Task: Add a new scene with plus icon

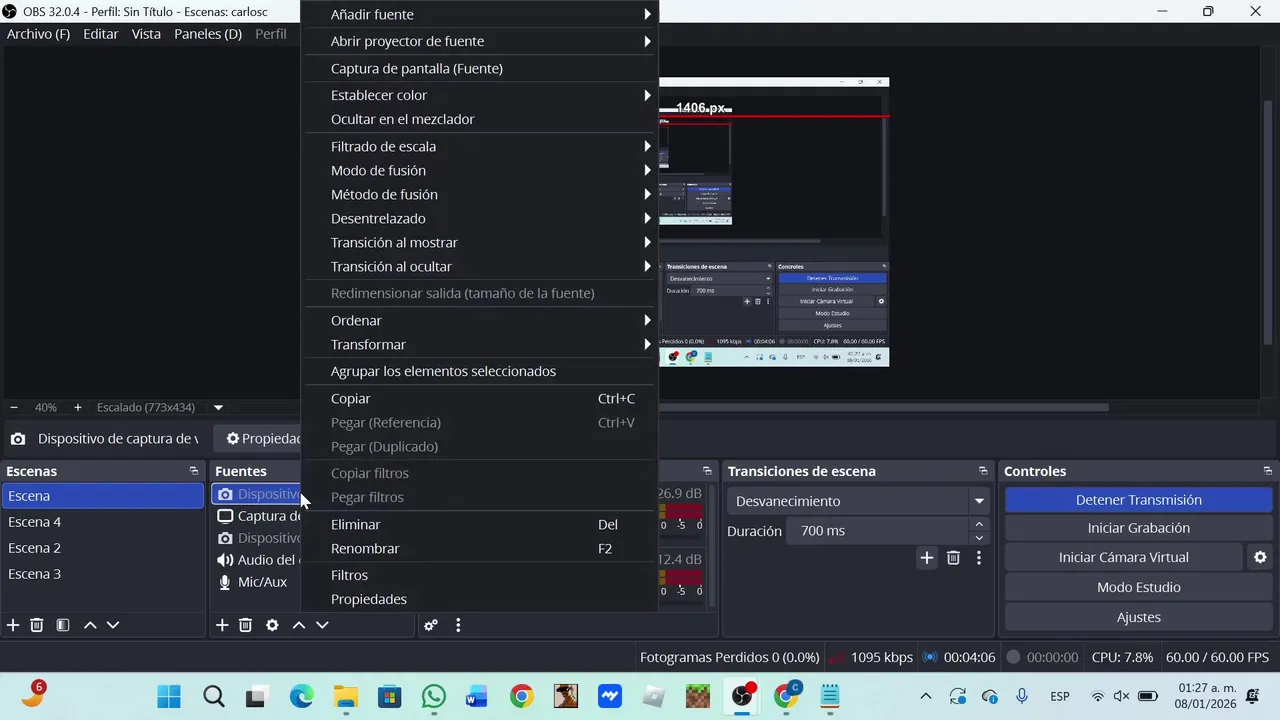Action: coord(13,625)
